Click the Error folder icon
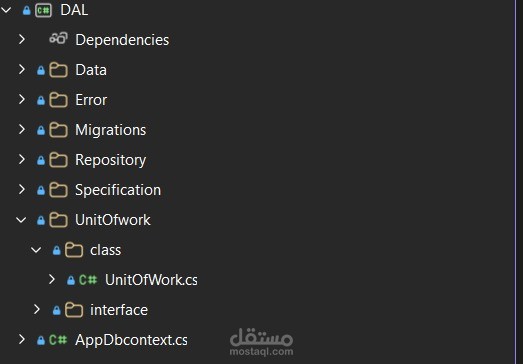The width and height of the screenshot is (523, 364). pos(58,100)
